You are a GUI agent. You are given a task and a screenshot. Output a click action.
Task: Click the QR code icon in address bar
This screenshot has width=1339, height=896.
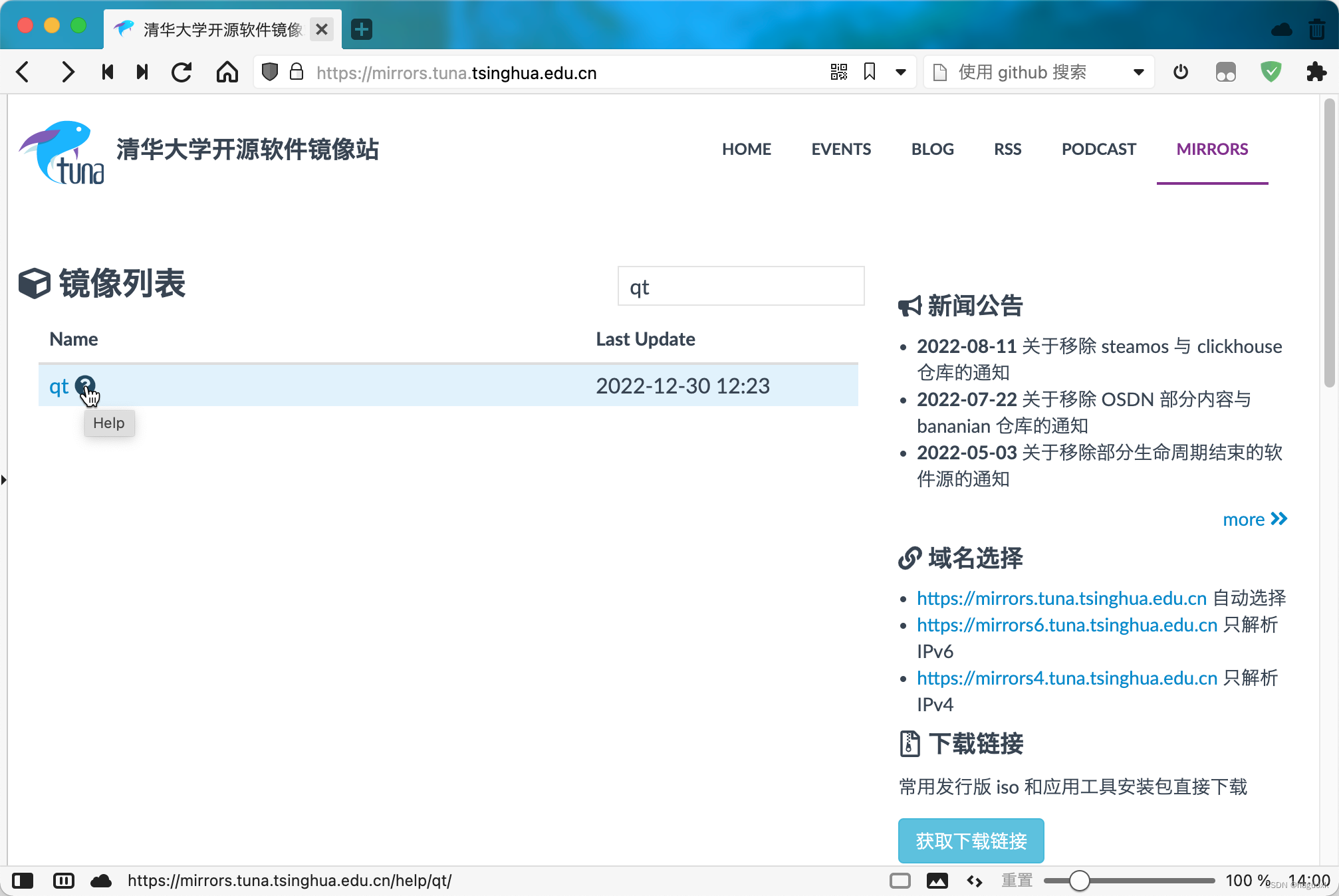(838, 72)
